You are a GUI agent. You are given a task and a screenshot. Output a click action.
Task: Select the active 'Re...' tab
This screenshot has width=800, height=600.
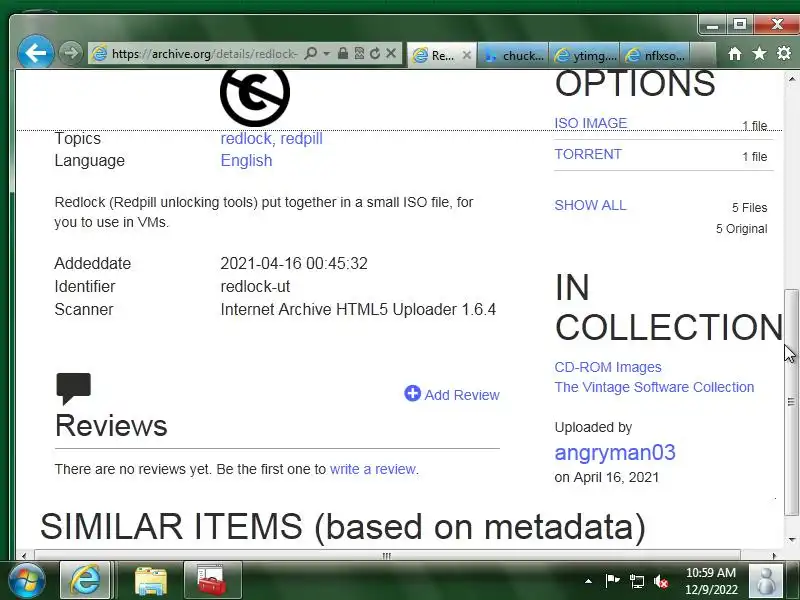[441, 55]
